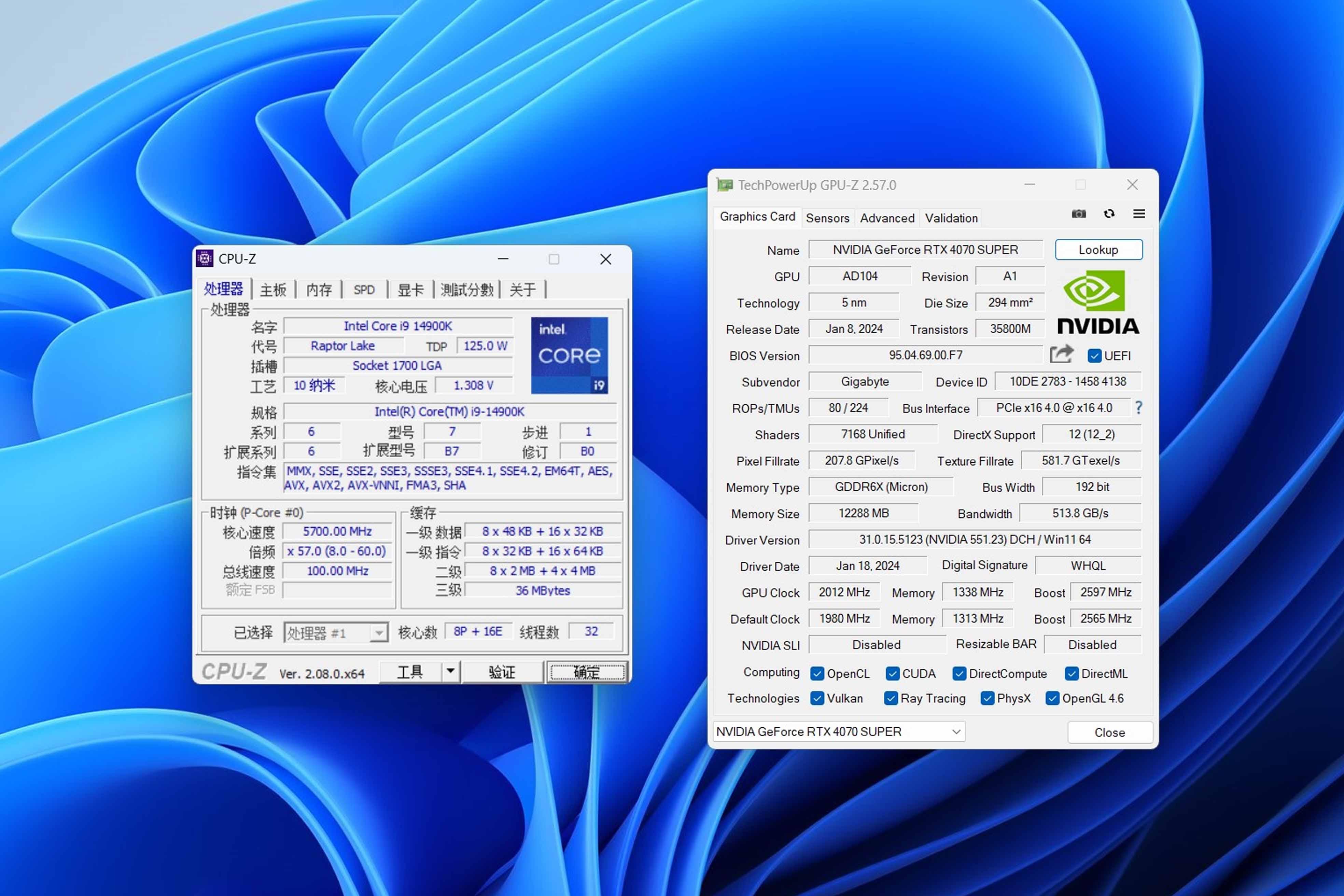The image size is (1344, 896).
Task: Click the GPU-Z Lookup button
Action: 1097,249
